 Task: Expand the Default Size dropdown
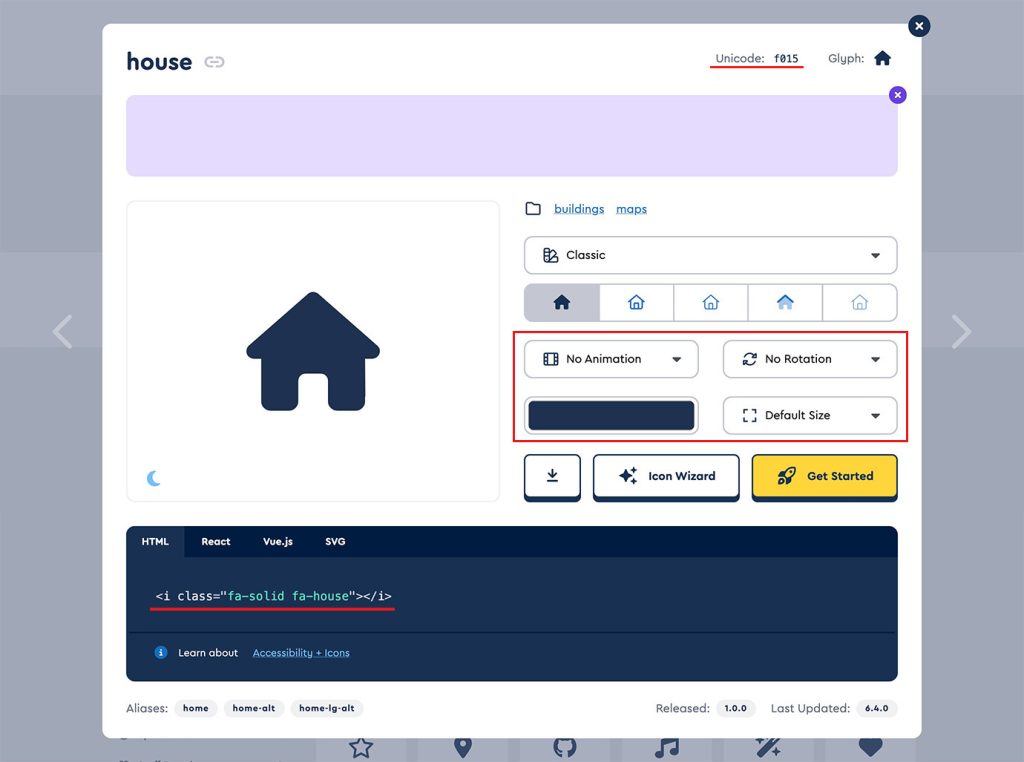[x=810, y=415]
